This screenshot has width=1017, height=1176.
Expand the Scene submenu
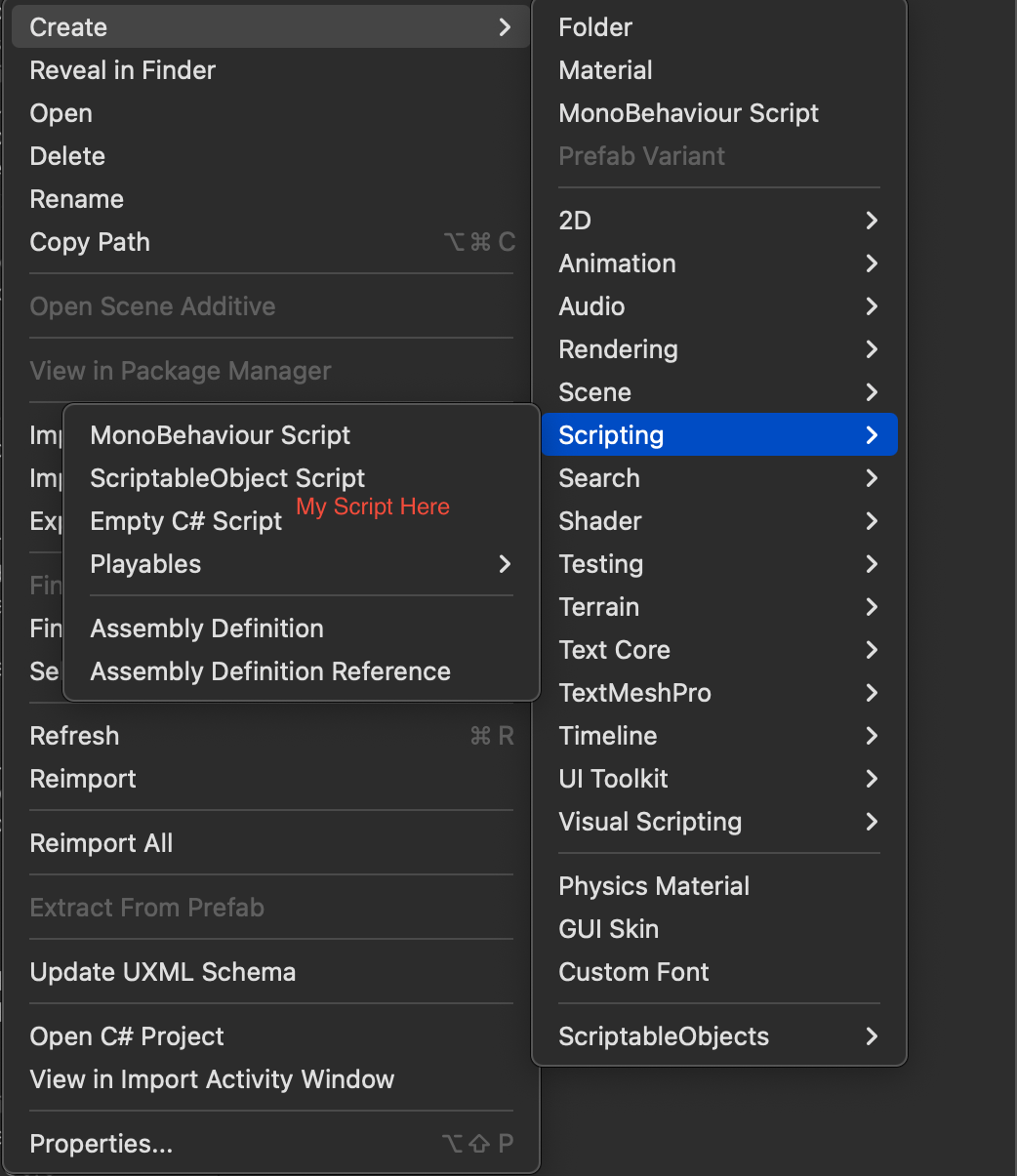coord(719,392)
